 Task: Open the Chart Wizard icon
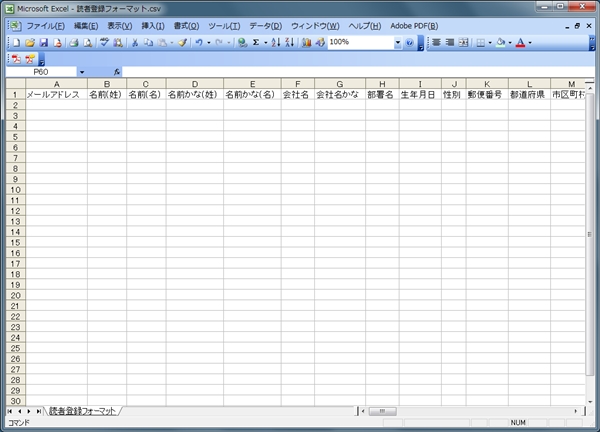(307, 42)
